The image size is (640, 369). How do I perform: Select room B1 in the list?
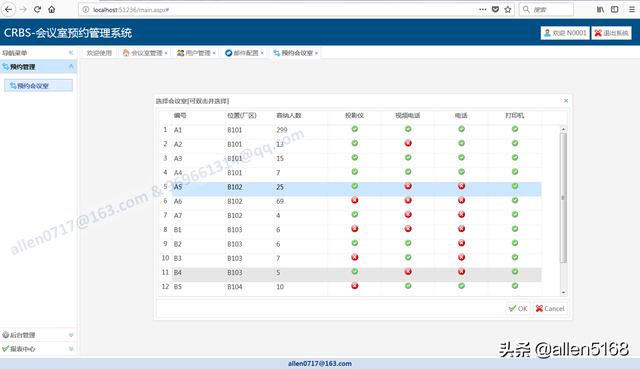pyautogui.click(x=350, y=229)
